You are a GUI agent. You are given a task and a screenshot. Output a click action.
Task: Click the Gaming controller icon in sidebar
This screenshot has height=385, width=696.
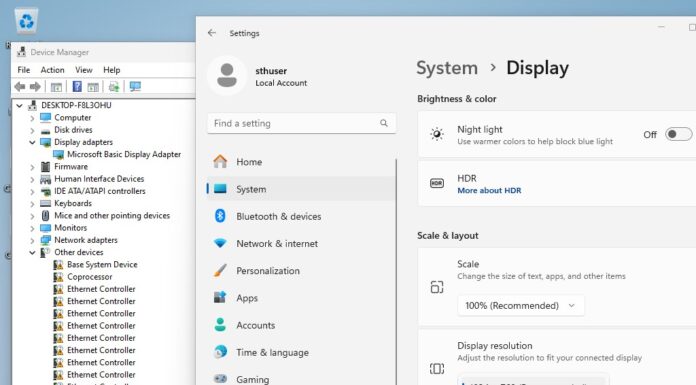[220, 379]
